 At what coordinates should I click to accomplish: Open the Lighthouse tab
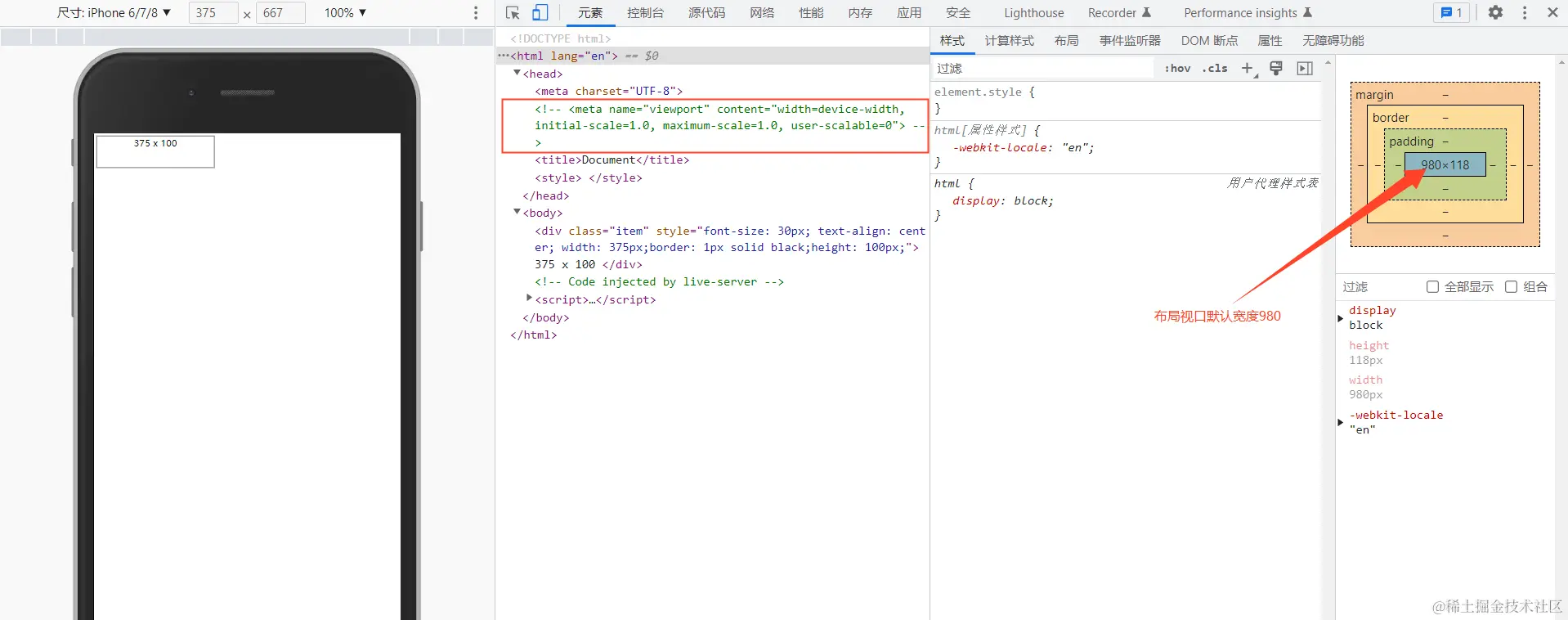click(1034, 13)
